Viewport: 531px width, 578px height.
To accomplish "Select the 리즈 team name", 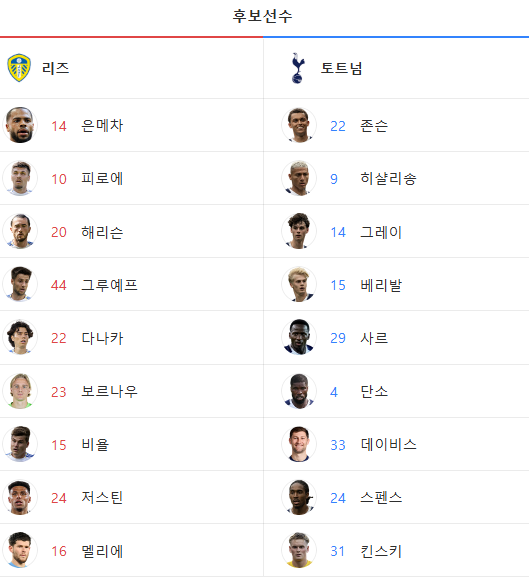I will click(x=56, y=68).
